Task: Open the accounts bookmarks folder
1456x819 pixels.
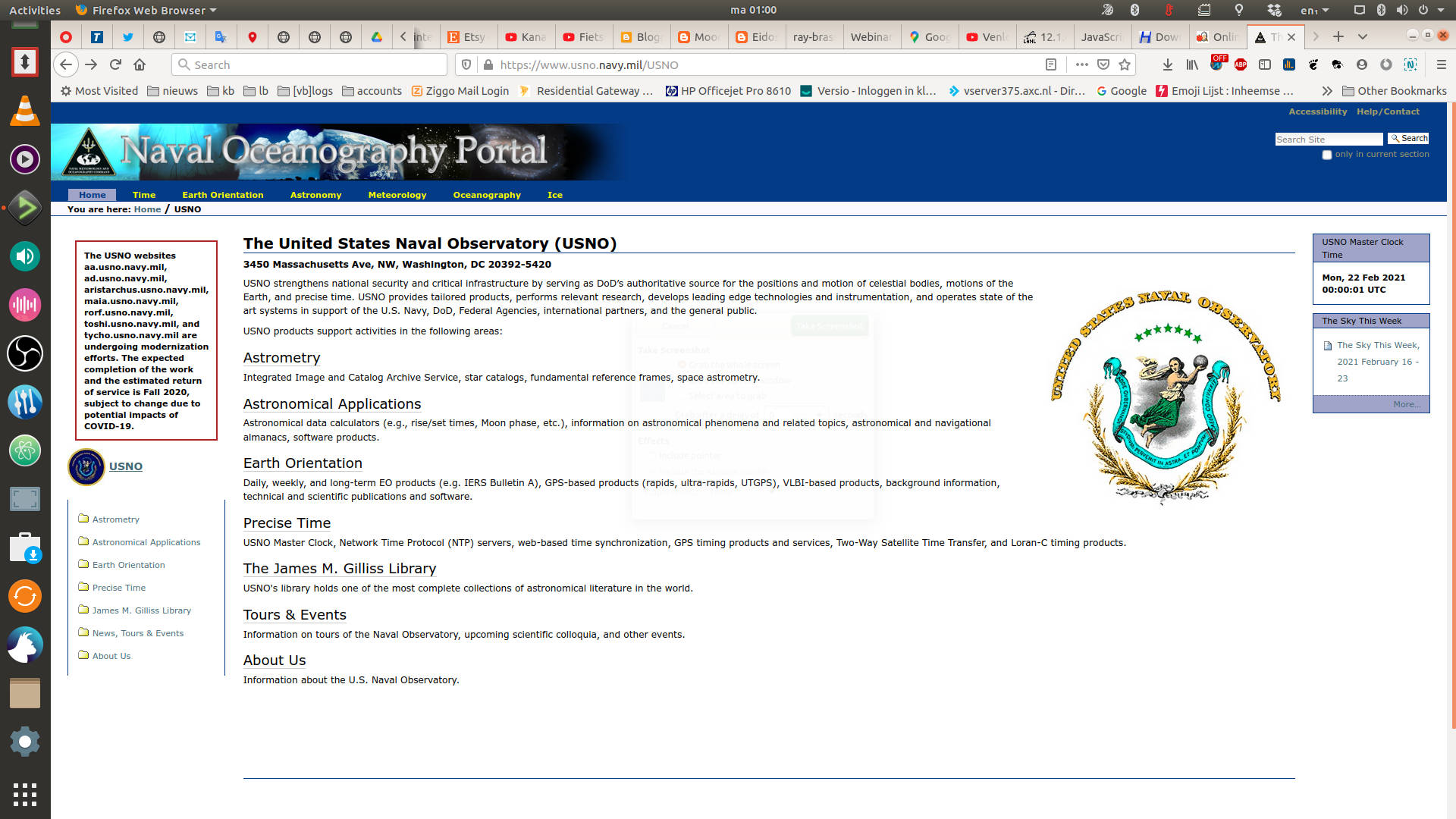Action: coord(372,91)
